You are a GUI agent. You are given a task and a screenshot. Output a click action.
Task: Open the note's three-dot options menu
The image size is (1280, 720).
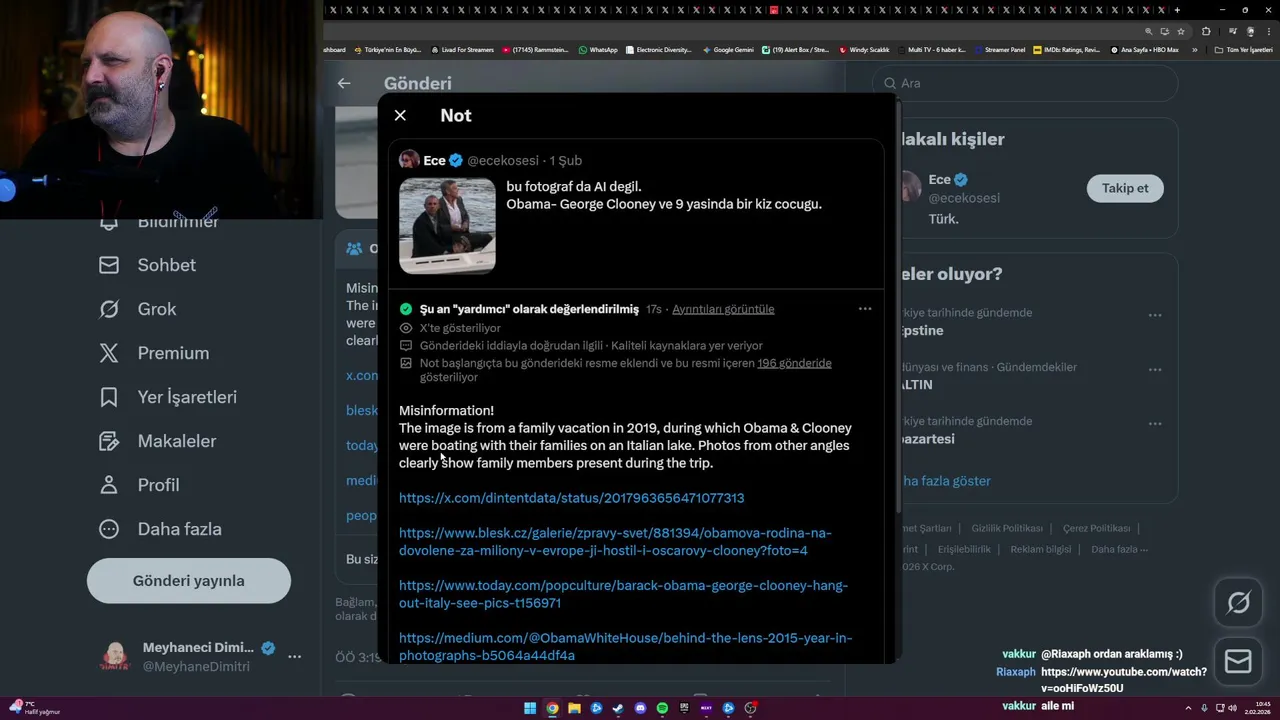pyautogui.click(x=865, y=309)
